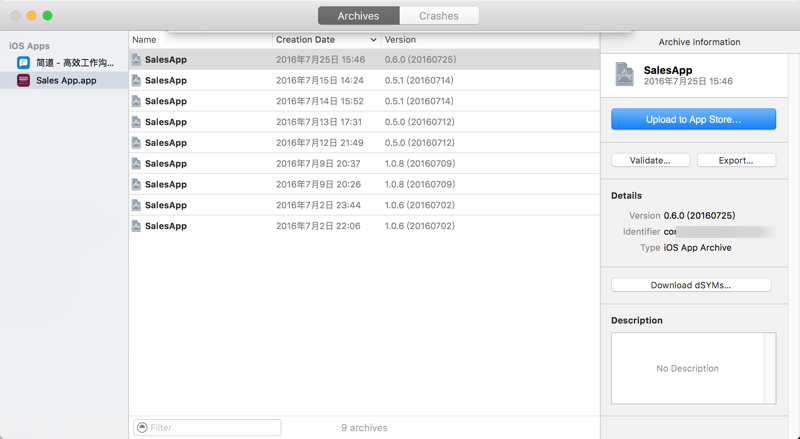Click SalesApp name in 20:26 July 9 row

166,184
